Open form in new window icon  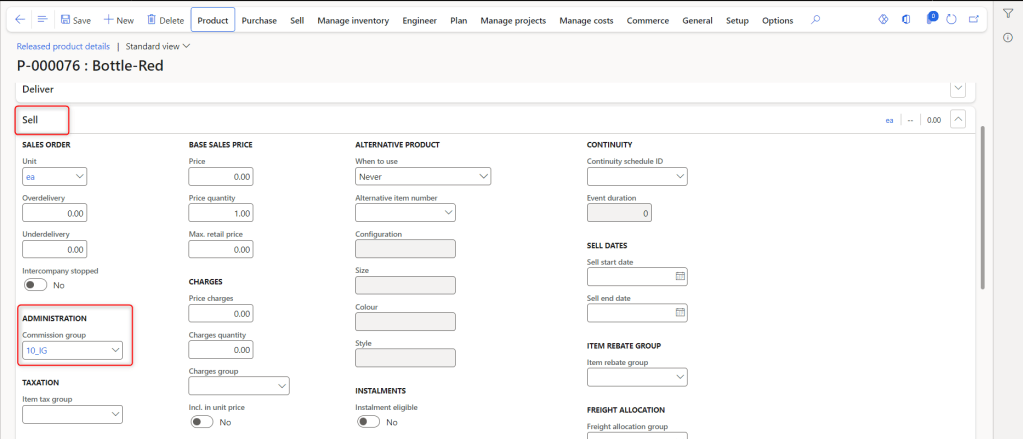point(974,20)
